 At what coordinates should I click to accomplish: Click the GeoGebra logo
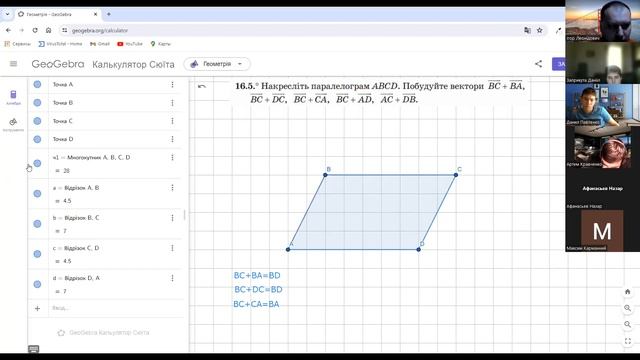(x=58, y=64)
